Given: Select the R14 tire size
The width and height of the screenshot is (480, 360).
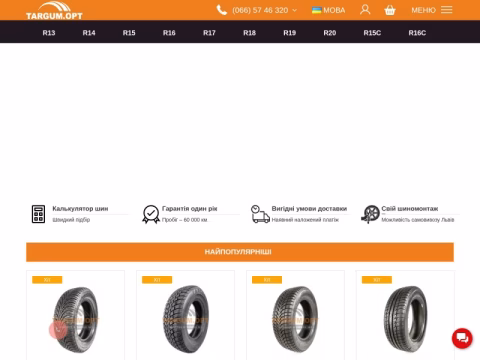Looking at the screenshot, I should click(89, 33).
